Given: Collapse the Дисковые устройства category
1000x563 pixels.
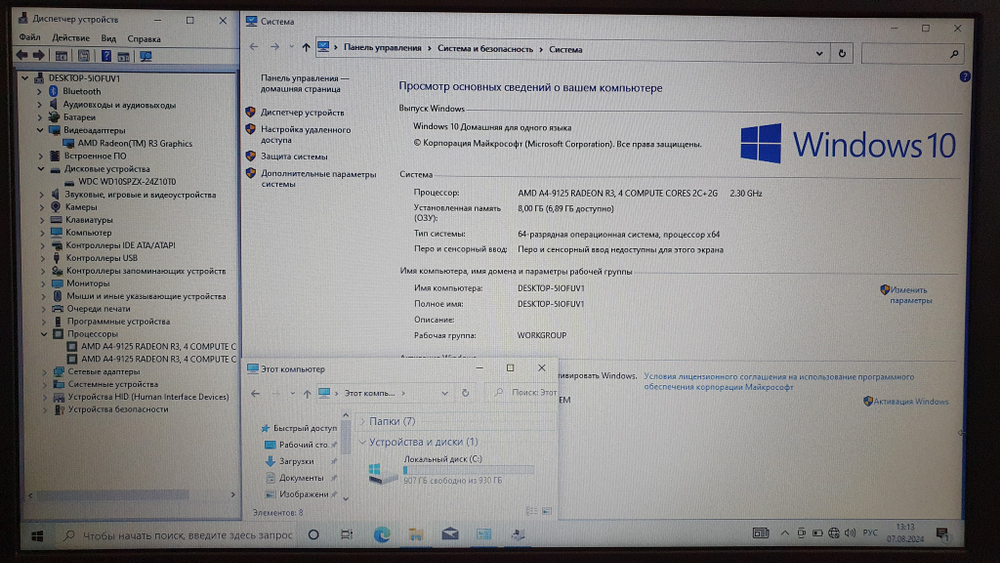Looking at the screenshot, I should (x=41, y=169).
